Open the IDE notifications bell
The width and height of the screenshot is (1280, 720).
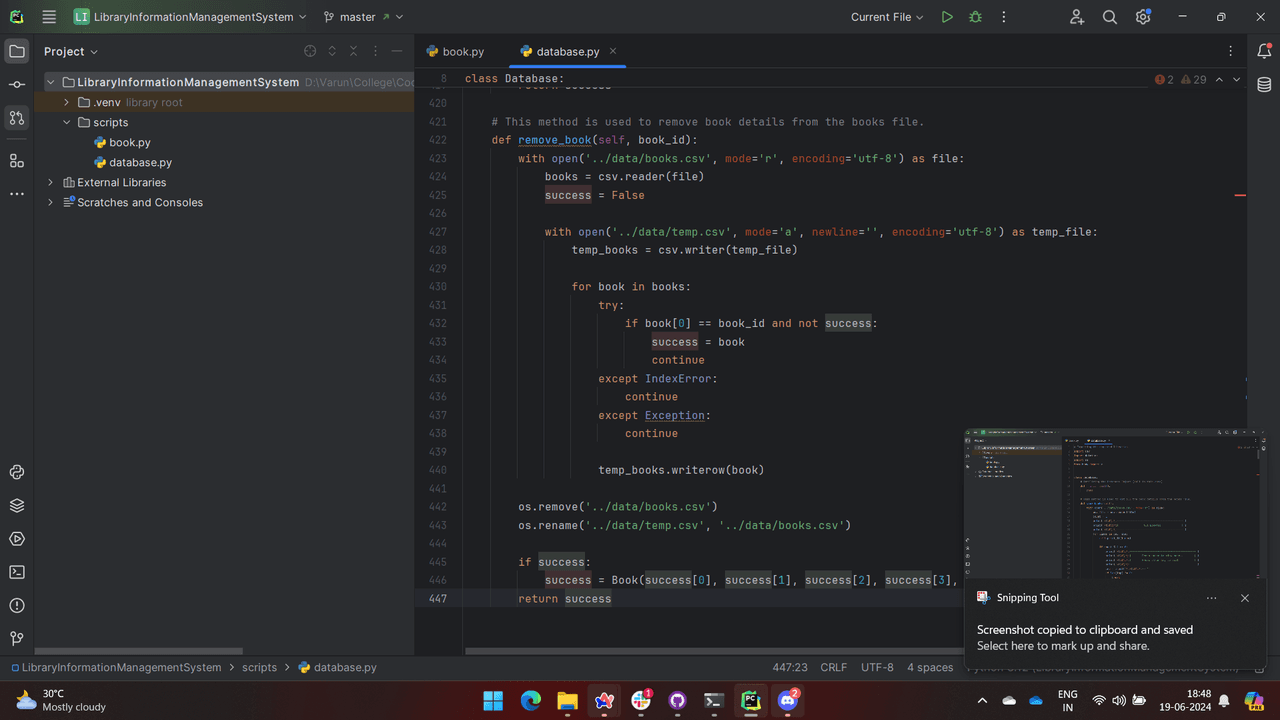pos(1264,51)
